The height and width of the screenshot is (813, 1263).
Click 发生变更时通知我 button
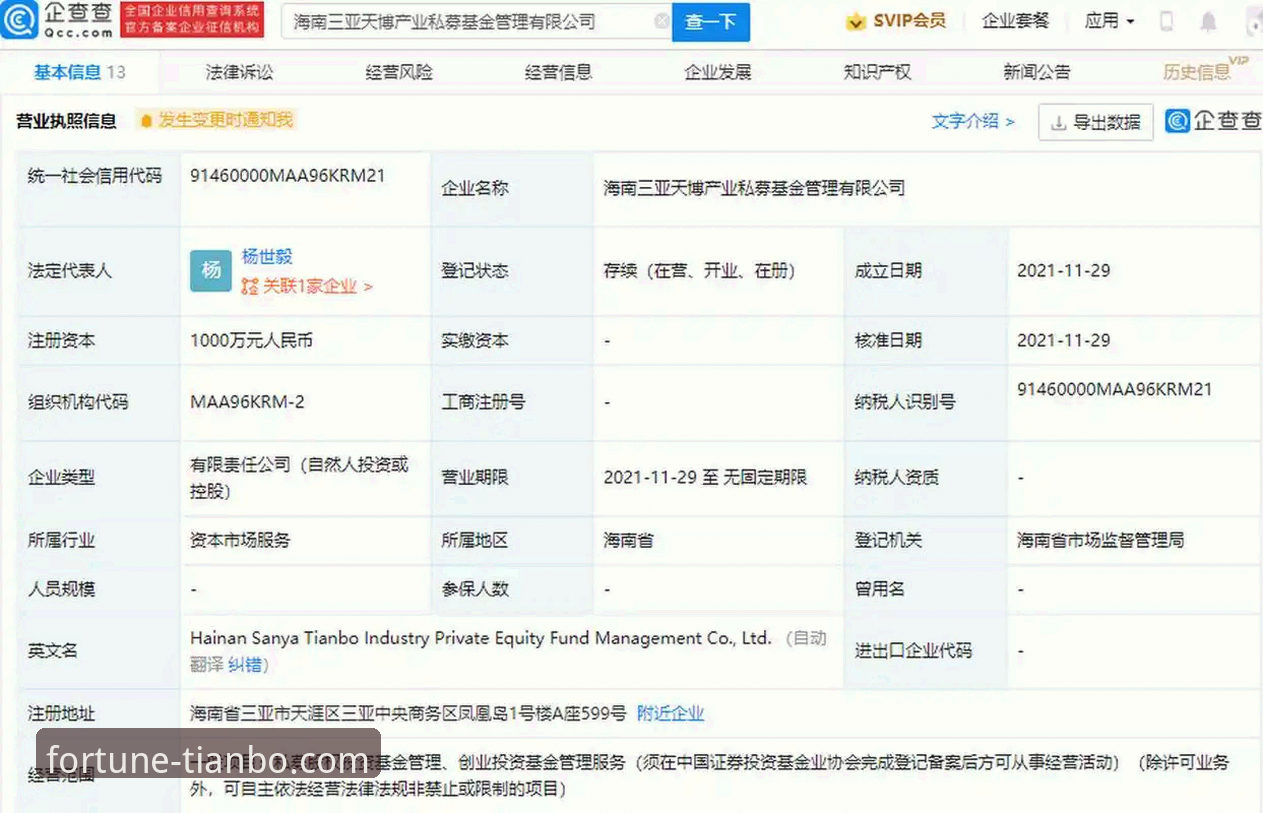pos(217,120)
